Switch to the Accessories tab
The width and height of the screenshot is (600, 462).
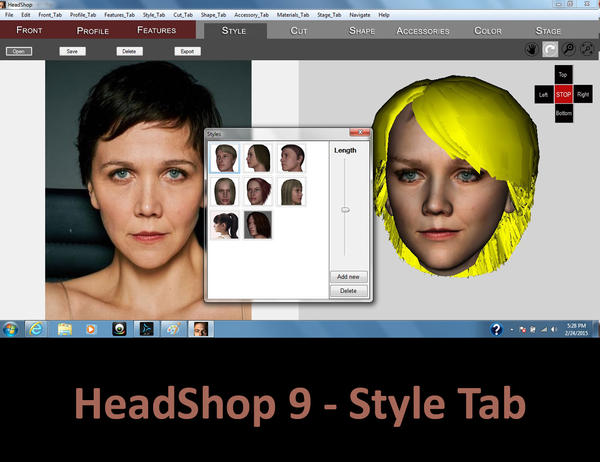coord(423,31)
